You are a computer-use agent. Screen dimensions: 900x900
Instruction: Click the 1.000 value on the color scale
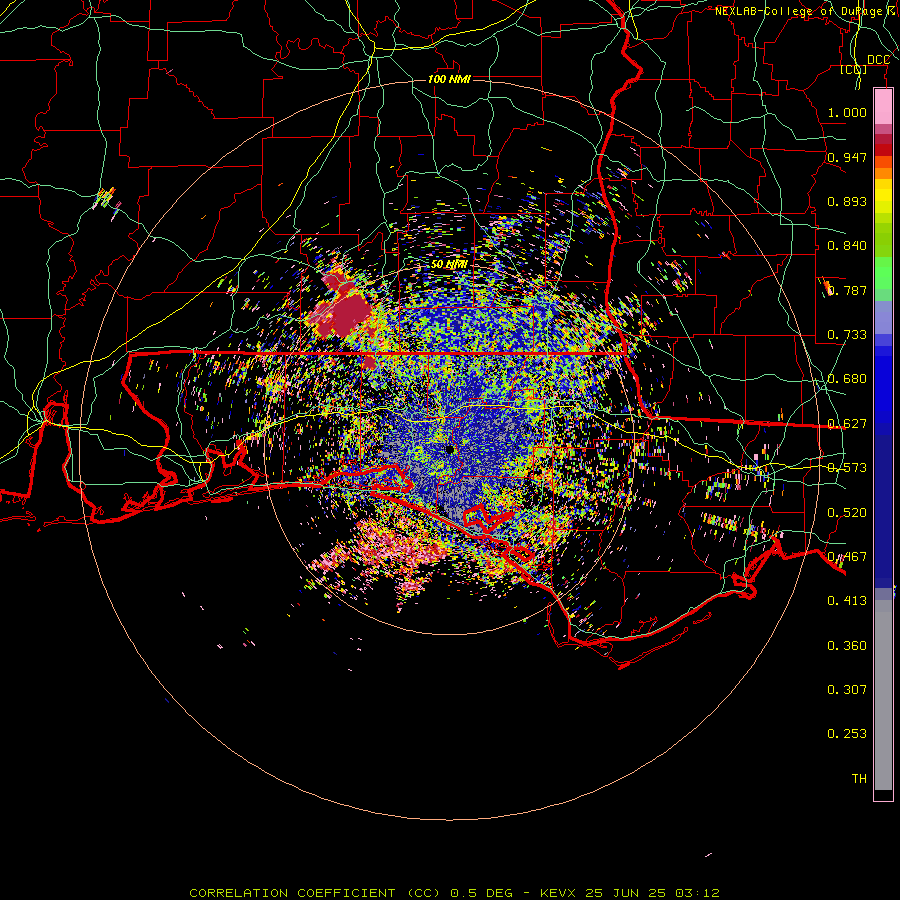(x=847, y=112)
